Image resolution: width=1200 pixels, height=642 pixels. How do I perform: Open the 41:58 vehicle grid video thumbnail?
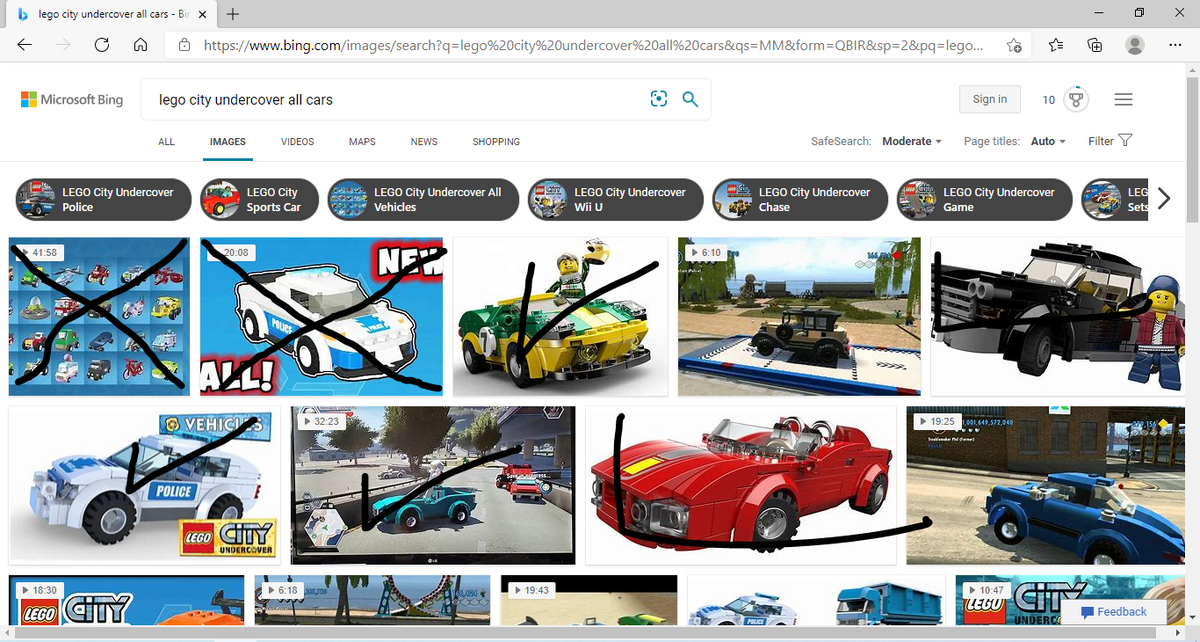coord(99,316)
